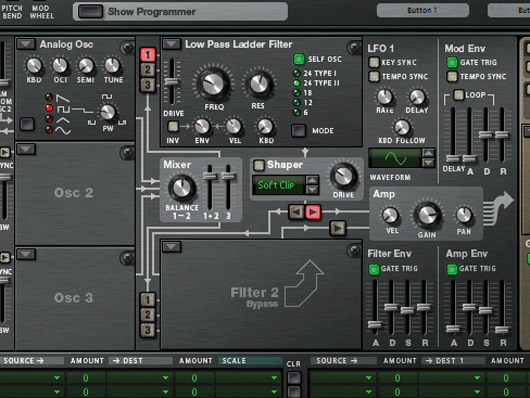Click the filter ENV knob
The image size is (530, 398).
click(x=202, y=126)
